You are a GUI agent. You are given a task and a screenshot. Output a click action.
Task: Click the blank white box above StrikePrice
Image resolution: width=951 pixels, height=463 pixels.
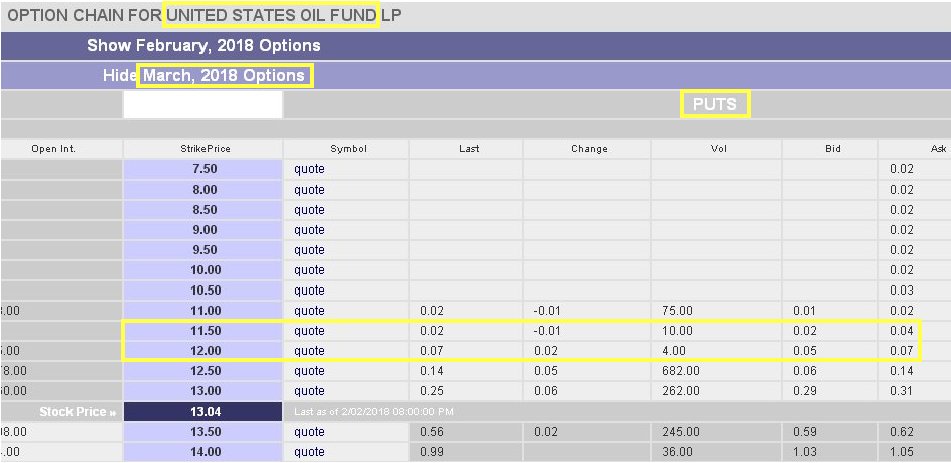(x=203, y=104)
